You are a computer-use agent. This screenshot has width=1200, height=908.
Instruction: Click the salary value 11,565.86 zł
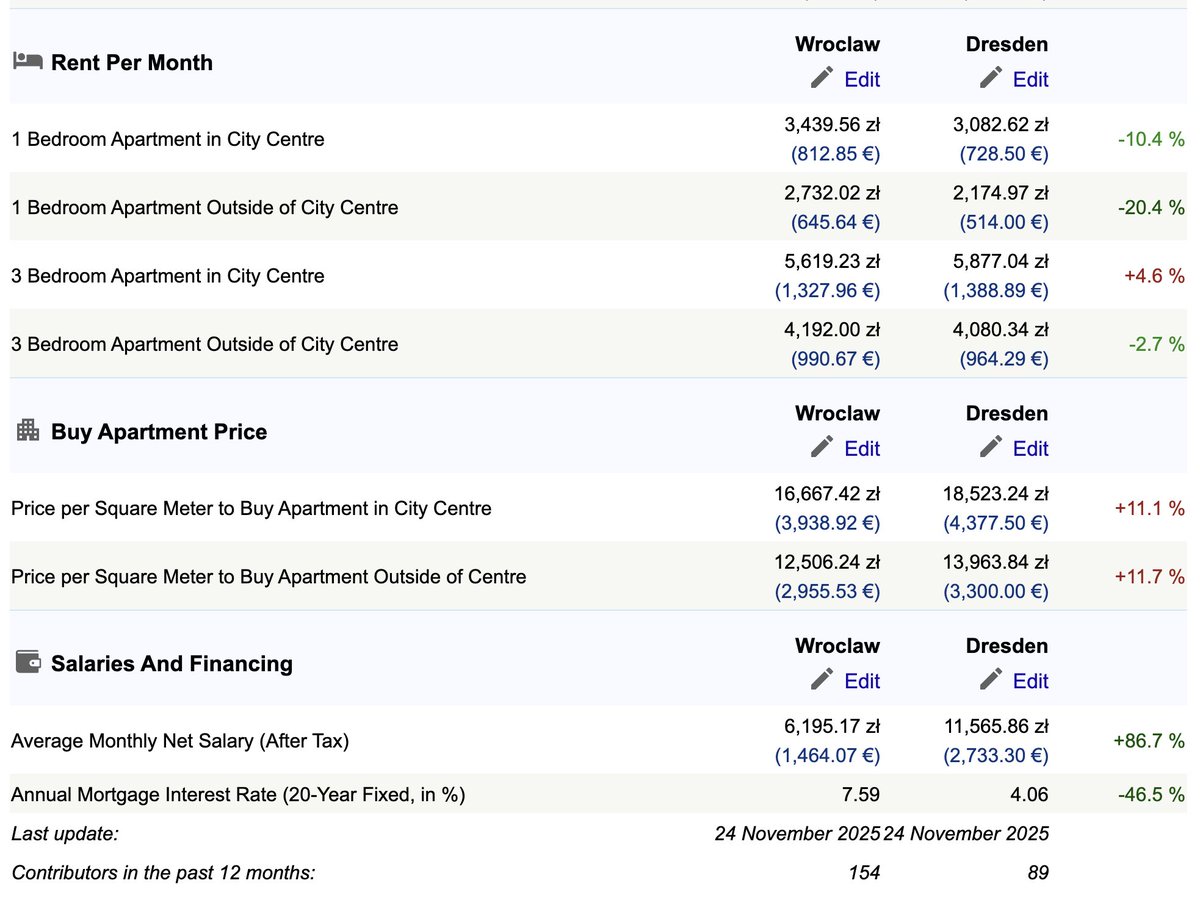pos(996,727)
